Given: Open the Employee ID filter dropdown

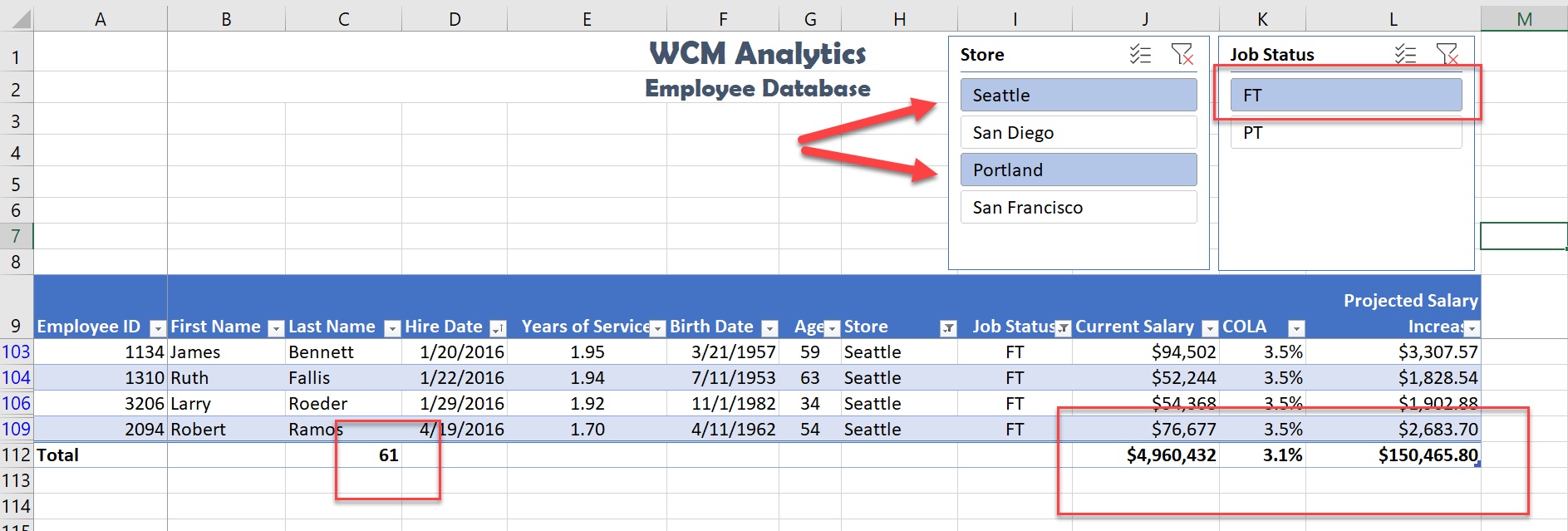Looking at the screenshot, I should pyautogui.click(x=157, y=328).
